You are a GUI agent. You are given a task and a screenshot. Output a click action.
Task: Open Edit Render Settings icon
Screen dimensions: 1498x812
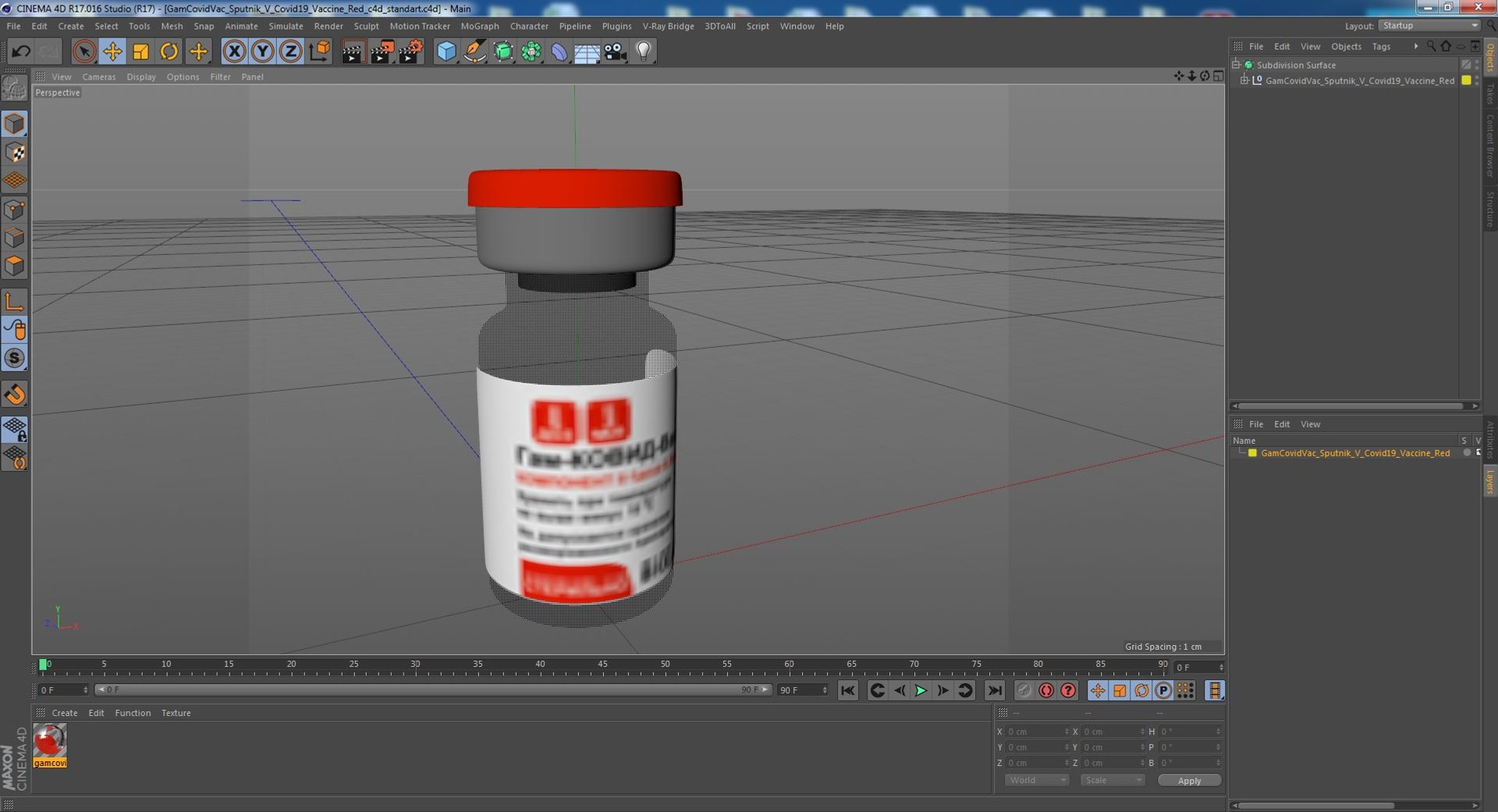(410, 51)
